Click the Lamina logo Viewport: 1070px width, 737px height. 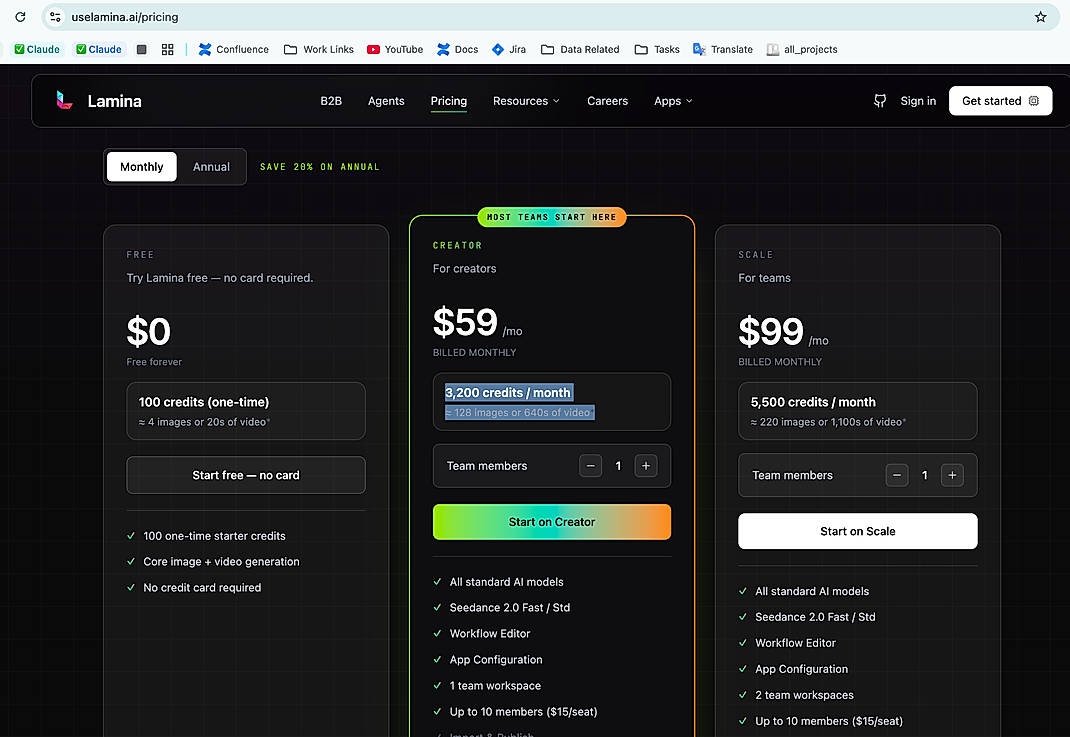coord(64,100)
